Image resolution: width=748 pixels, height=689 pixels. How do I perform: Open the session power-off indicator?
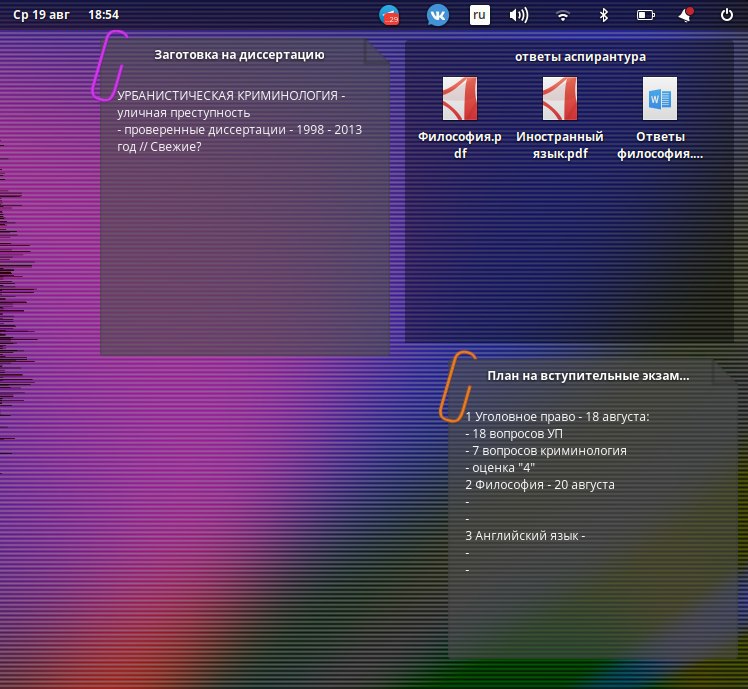tap(727, 15)
